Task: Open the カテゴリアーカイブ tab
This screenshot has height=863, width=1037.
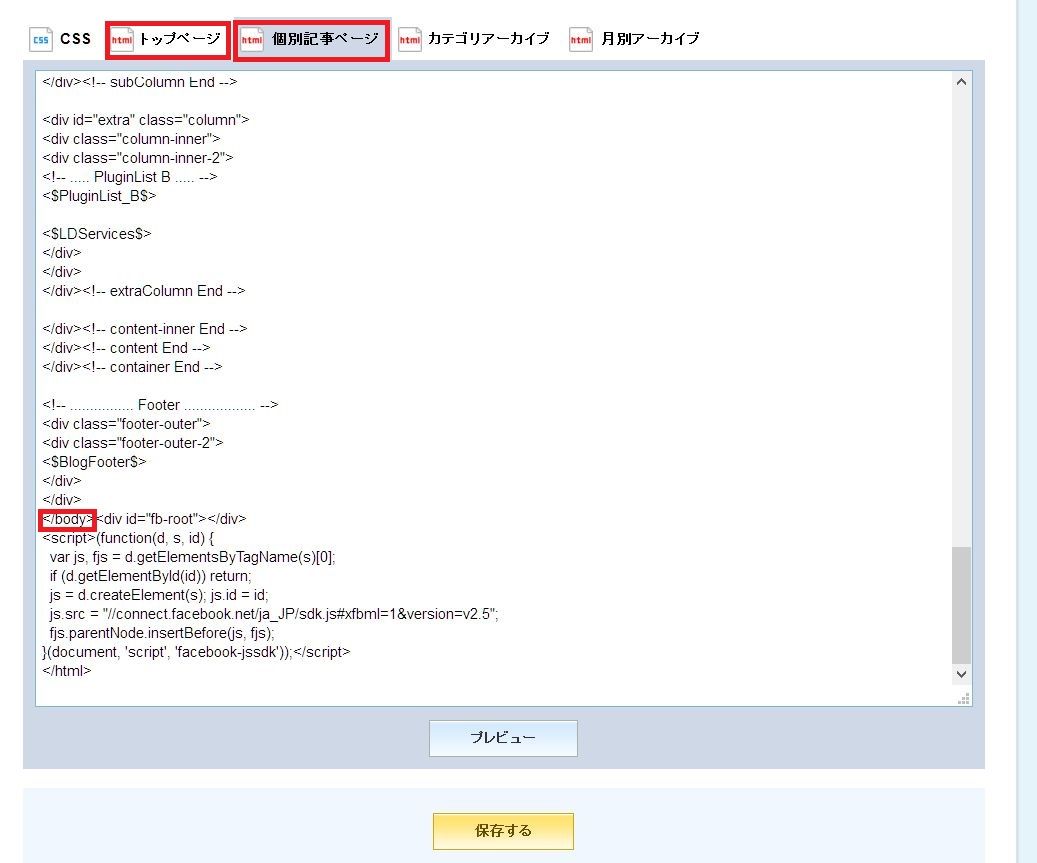Action: tap(474, 39)
